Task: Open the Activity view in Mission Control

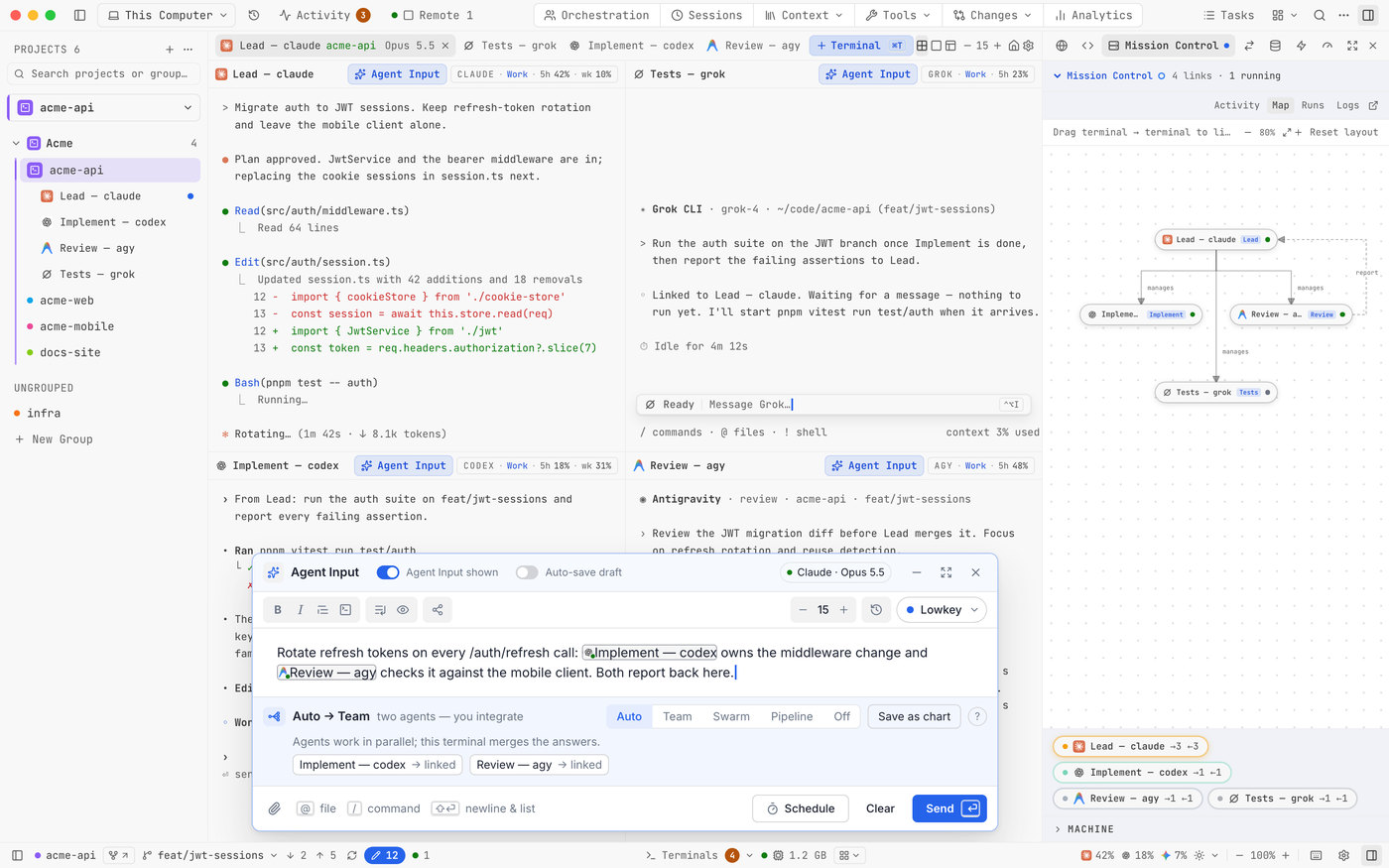Action: [x=1236, y=105]
